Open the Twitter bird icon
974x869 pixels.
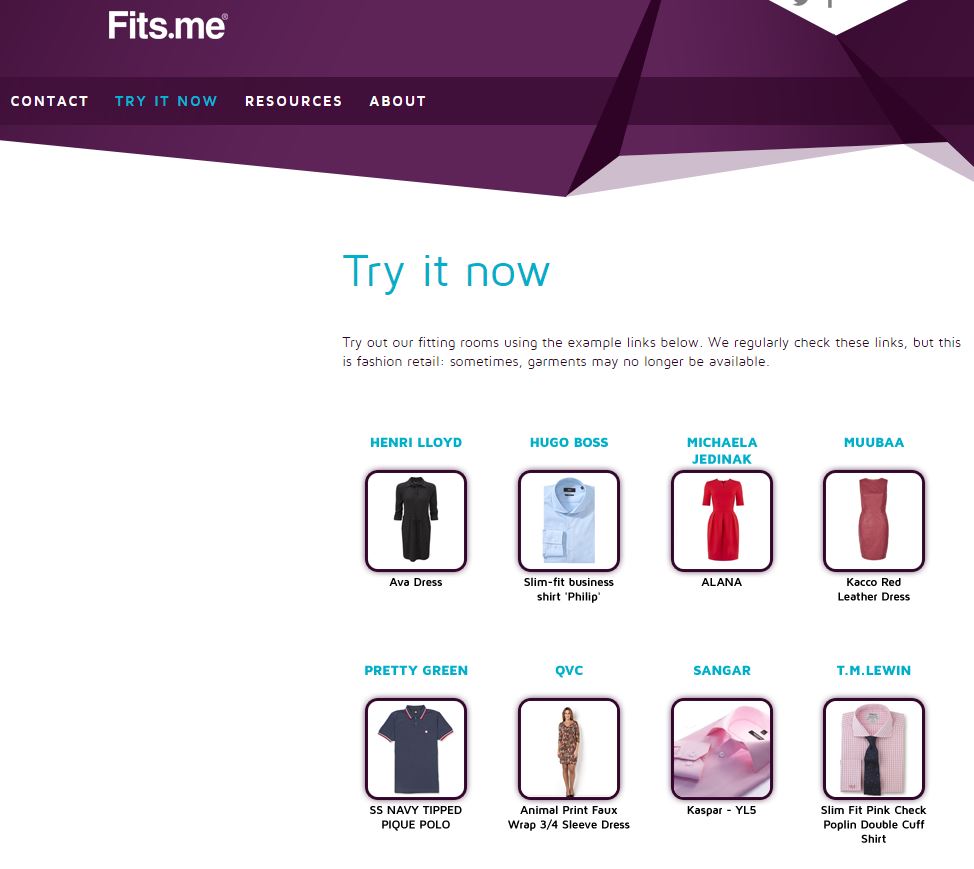801,2
